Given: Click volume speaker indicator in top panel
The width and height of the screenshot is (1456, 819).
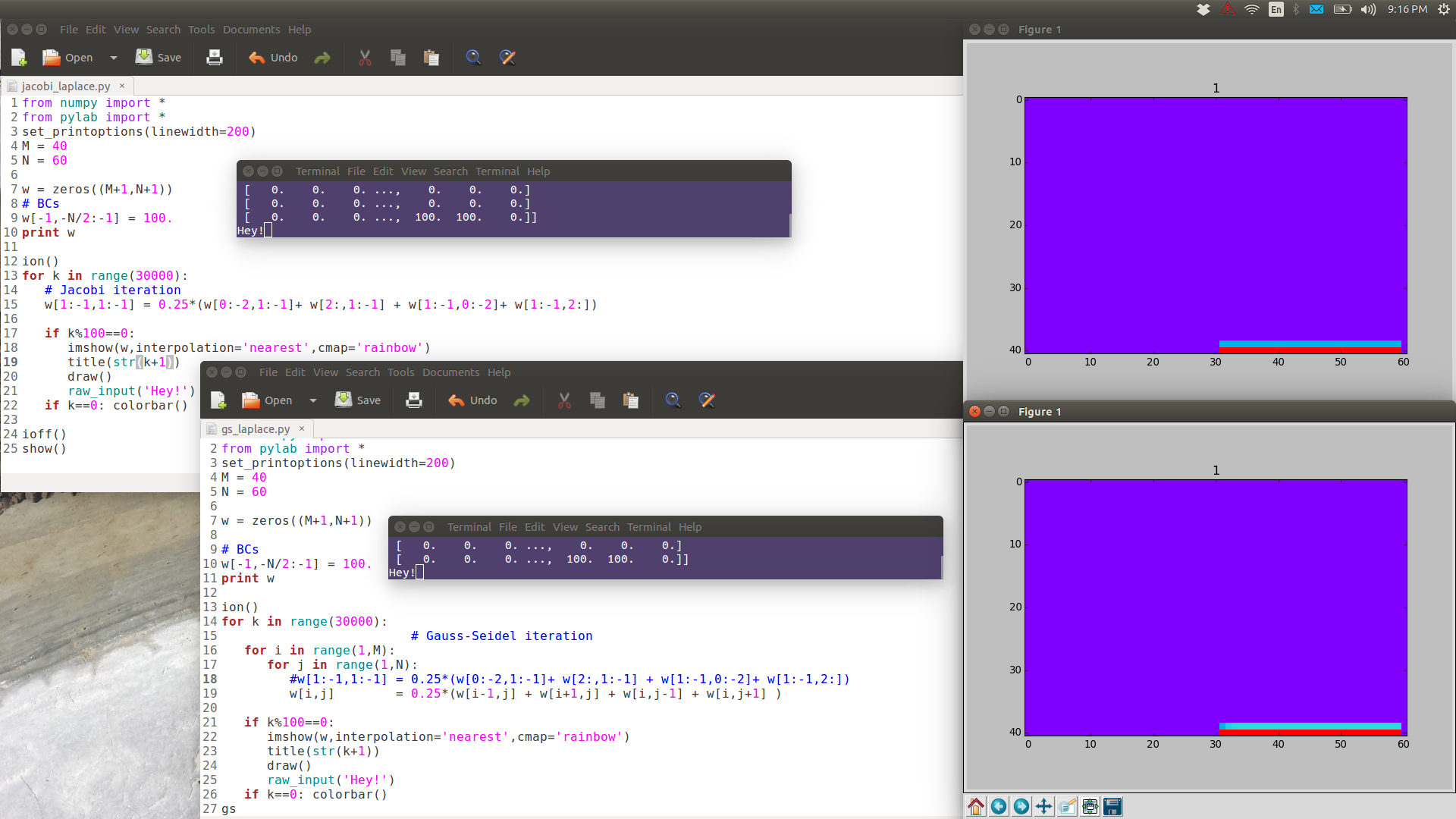Looking at the screenshot, I should [x=1368, y=9].
